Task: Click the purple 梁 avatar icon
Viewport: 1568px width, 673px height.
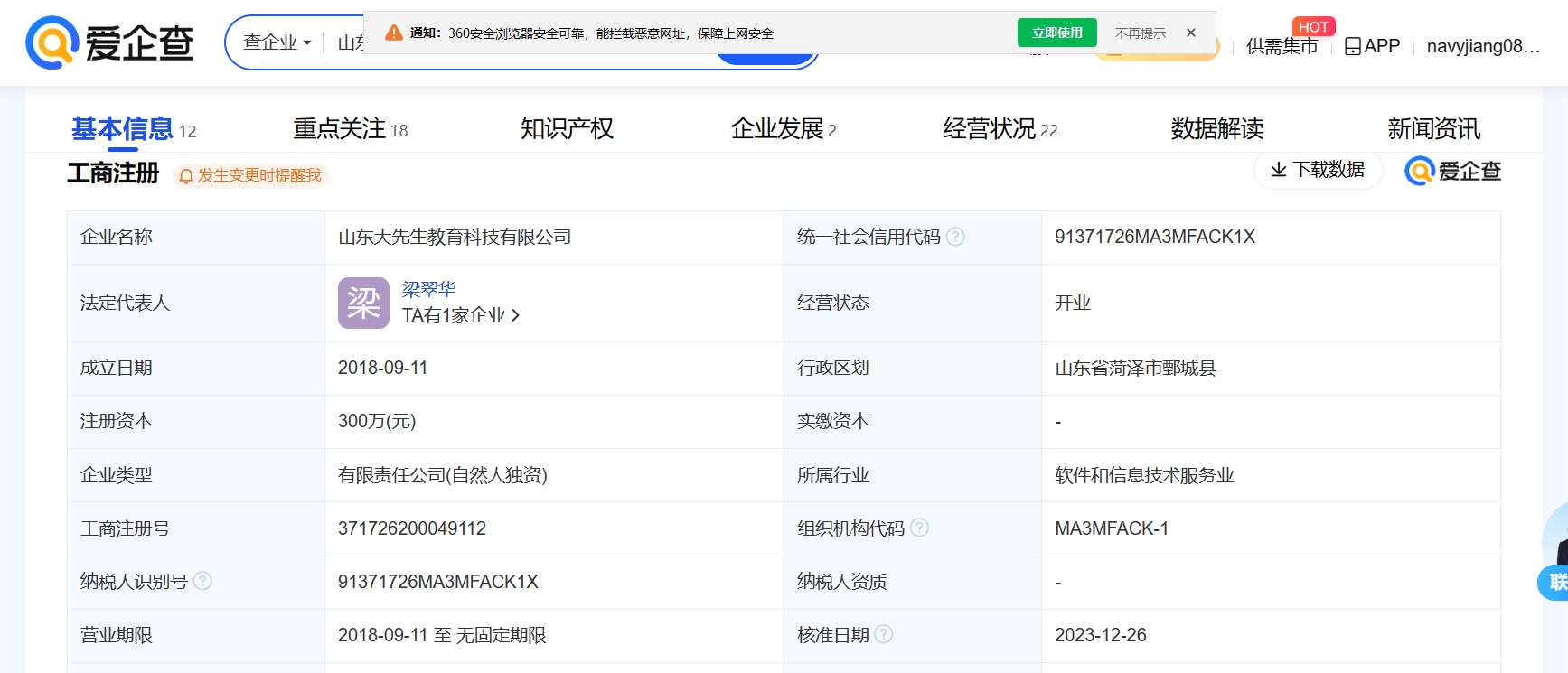Action: pyautogui.click(x=363, y=303)
